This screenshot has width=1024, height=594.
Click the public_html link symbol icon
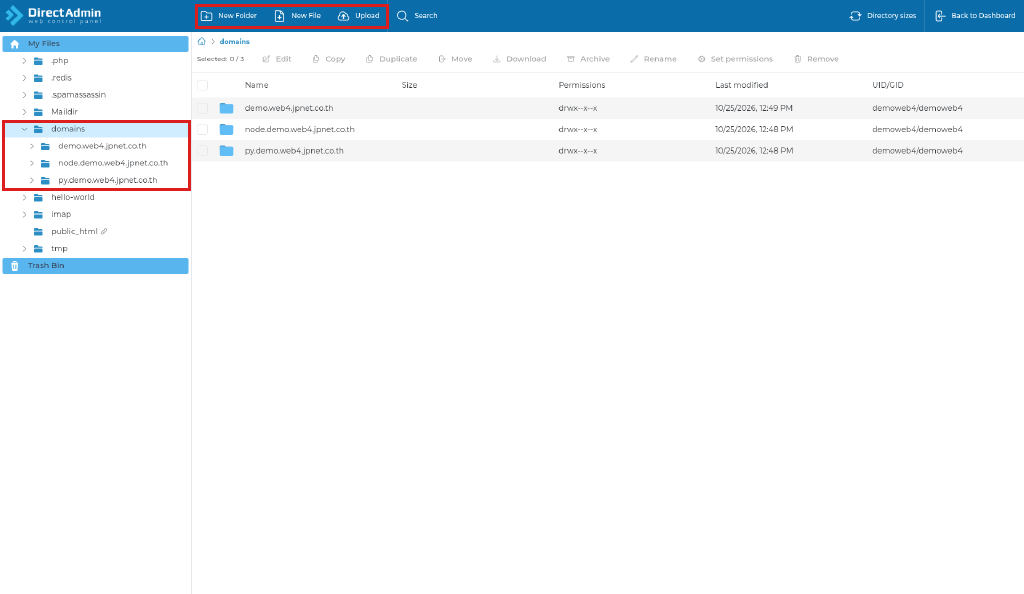tap(104, 231)
